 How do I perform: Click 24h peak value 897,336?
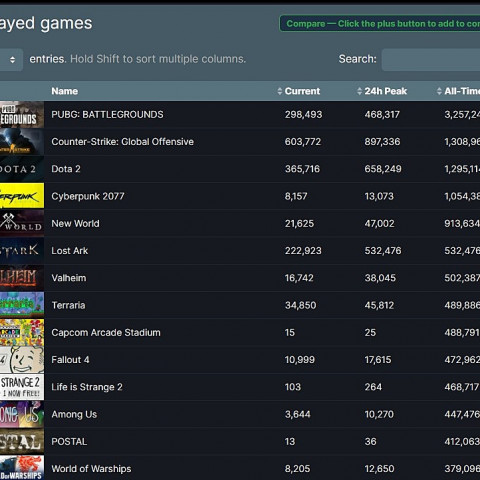[382, 142]
